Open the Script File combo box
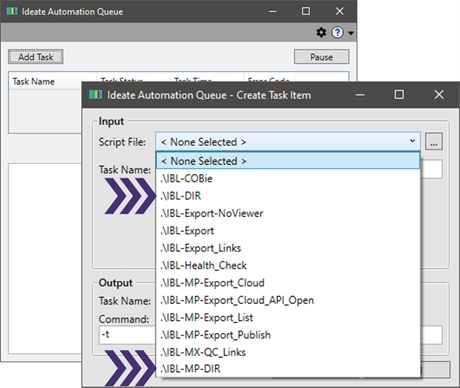Viewport: 460px width, 388px height. 288,142
